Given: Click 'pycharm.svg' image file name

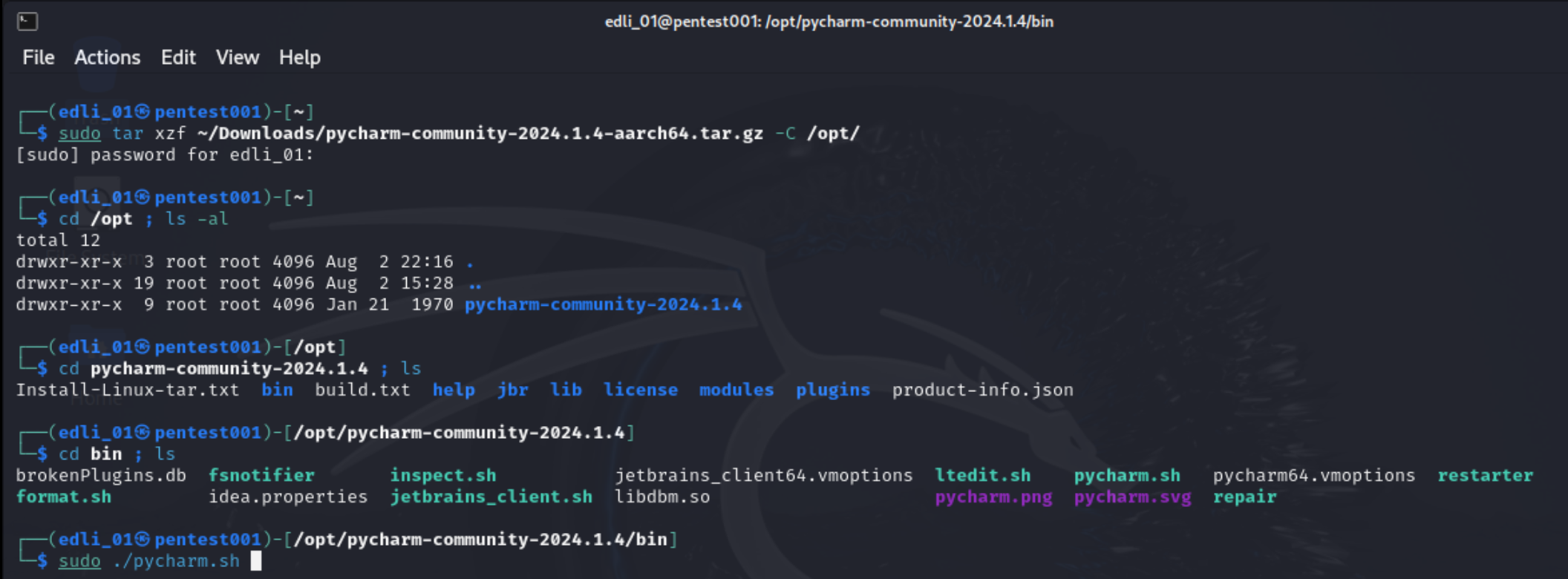Looking at the screenshot, I should coord(1132,497).
